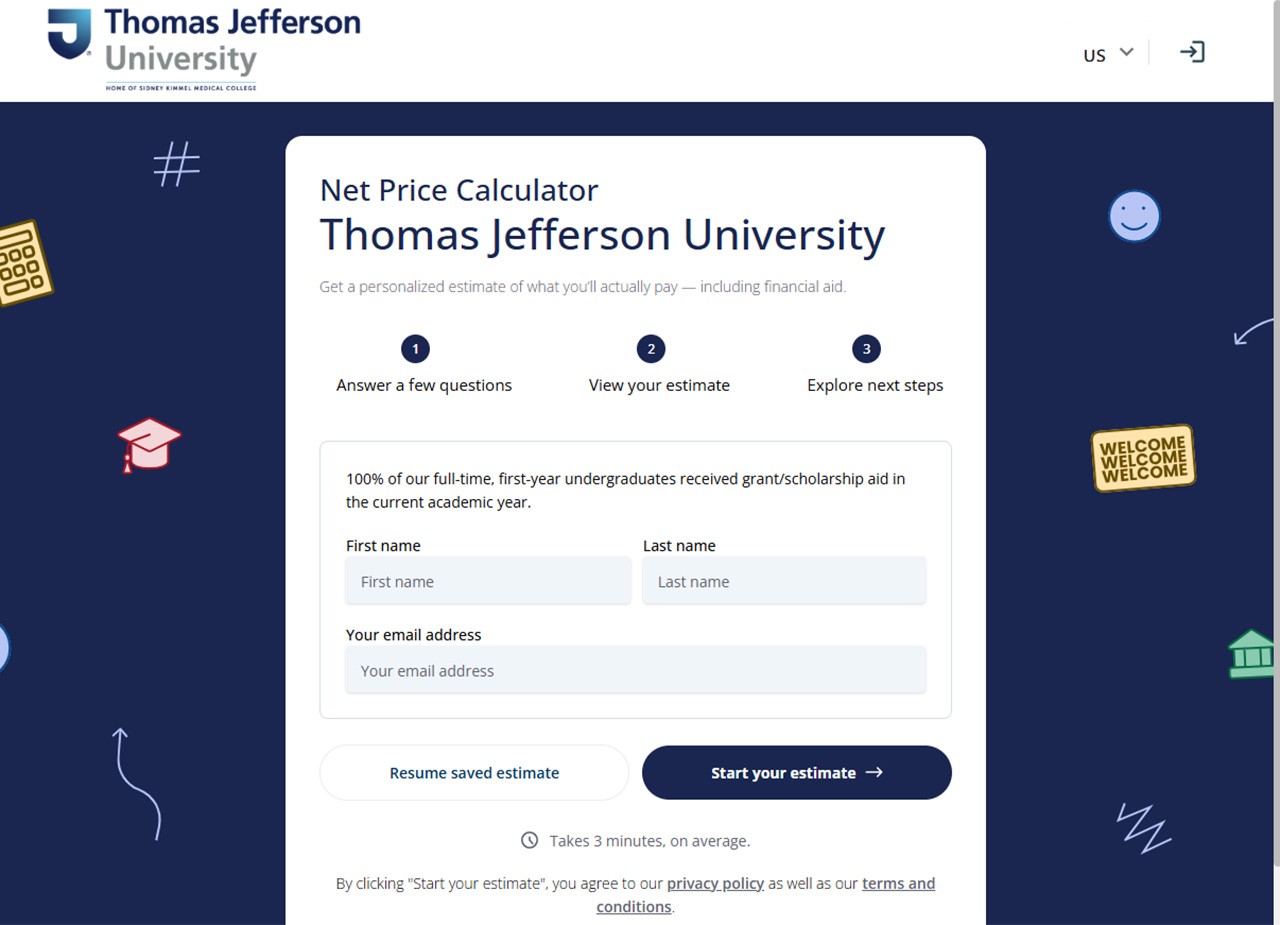The width and height of the screenshot is (1280, 925).
Task: Open the privacy policy link
Action: point(715,883)
